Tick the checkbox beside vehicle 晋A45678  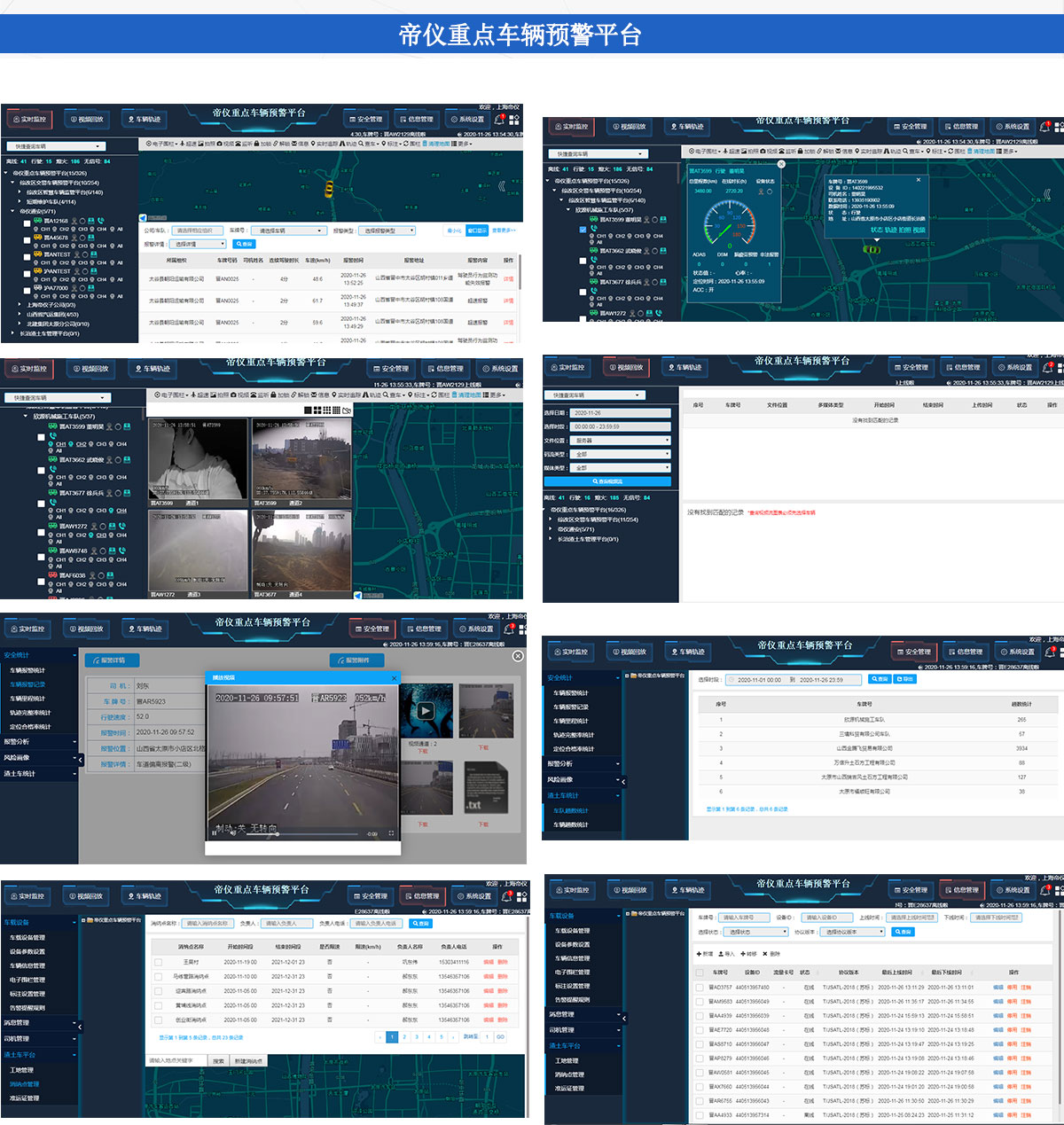pyautogui.click(x=27, y=239)
